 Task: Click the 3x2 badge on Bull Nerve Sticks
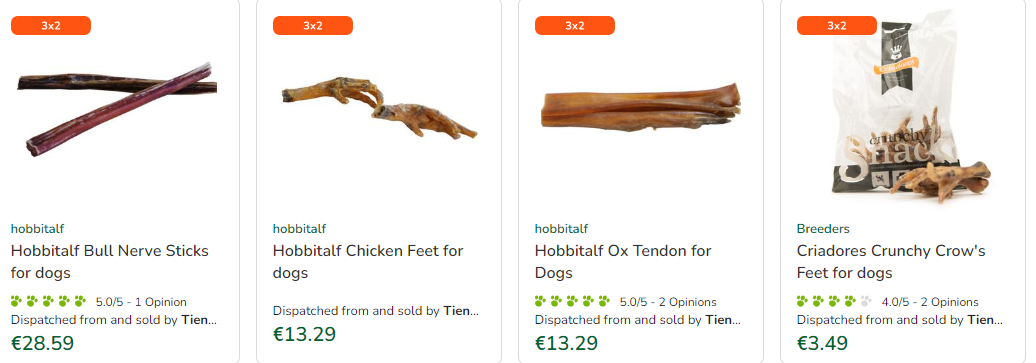[51, 26]
